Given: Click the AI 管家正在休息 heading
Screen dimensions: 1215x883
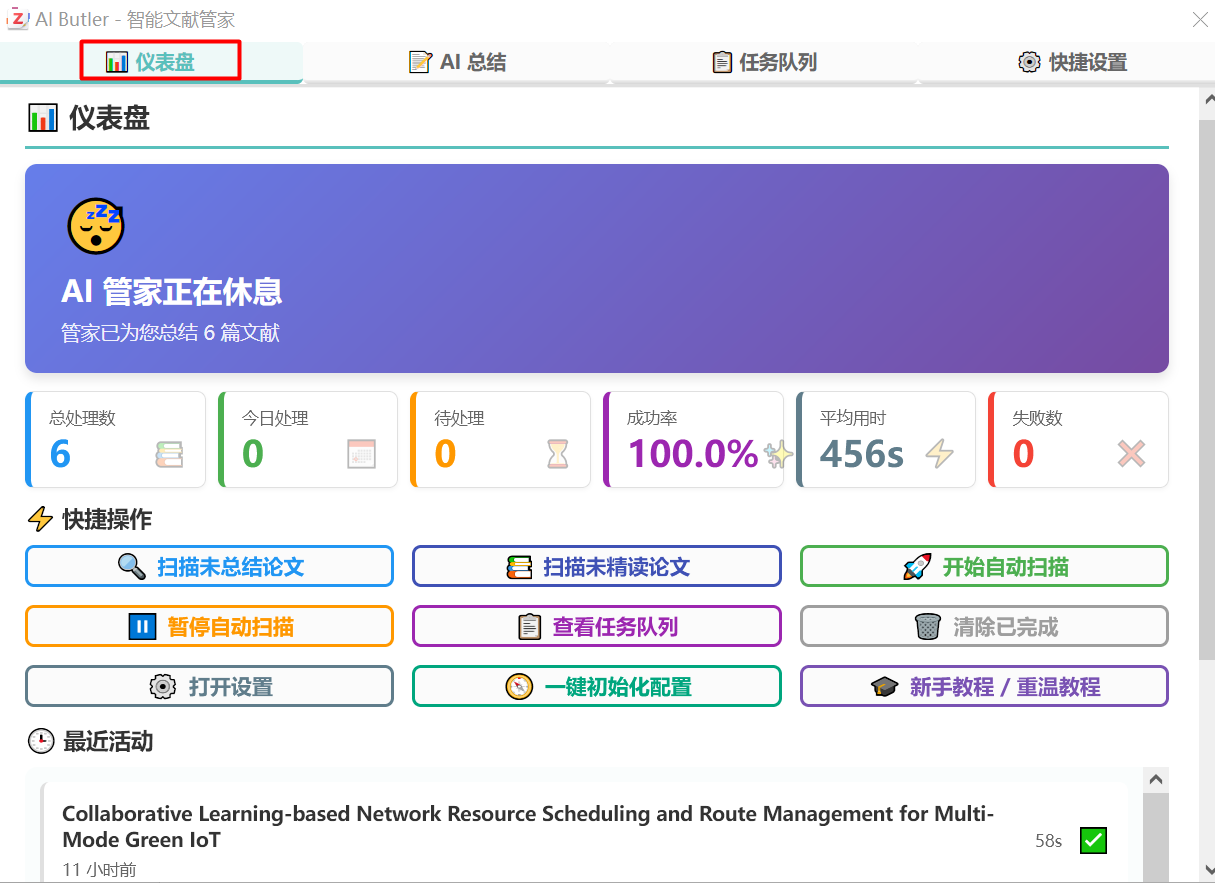Looking at the screenshot, I should tap(171, 291).
